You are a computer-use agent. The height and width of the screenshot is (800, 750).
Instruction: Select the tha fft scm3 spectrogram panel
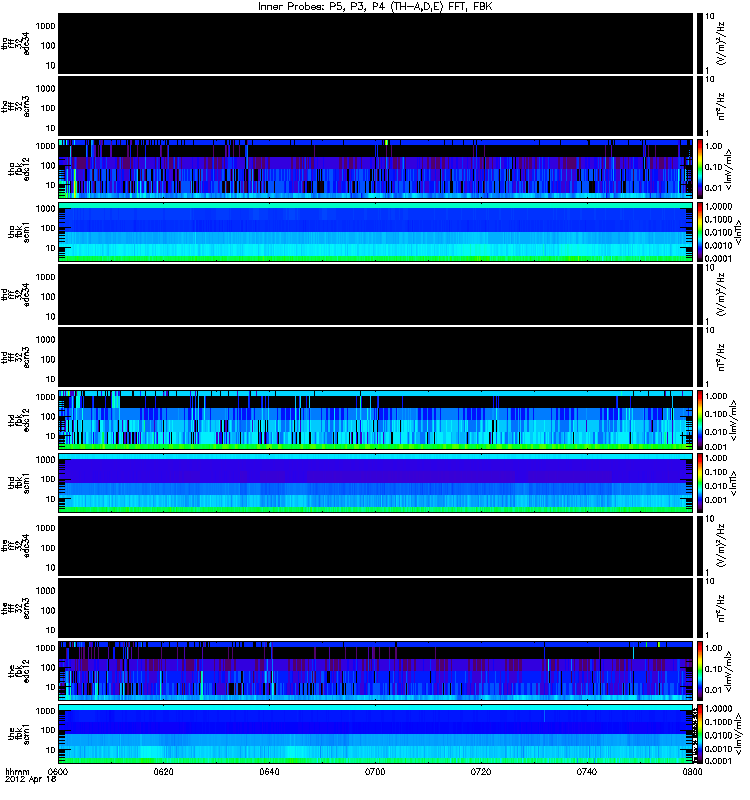coord(376,106)
